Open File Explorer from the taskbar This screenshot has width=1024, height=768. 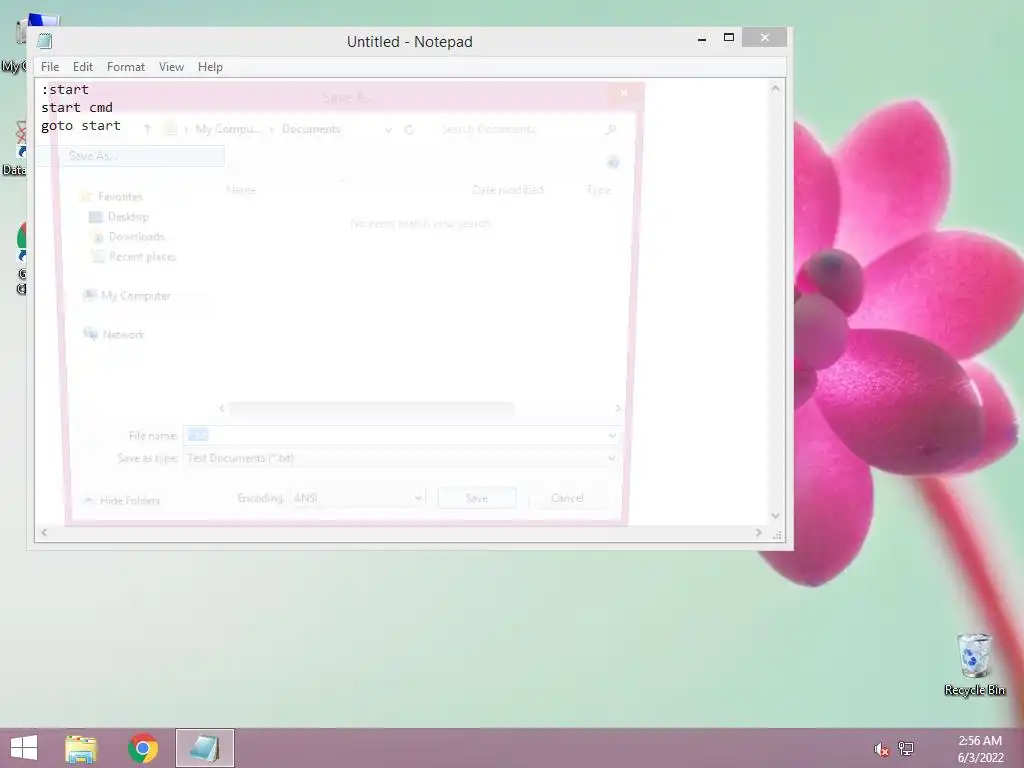pos(80,748)
